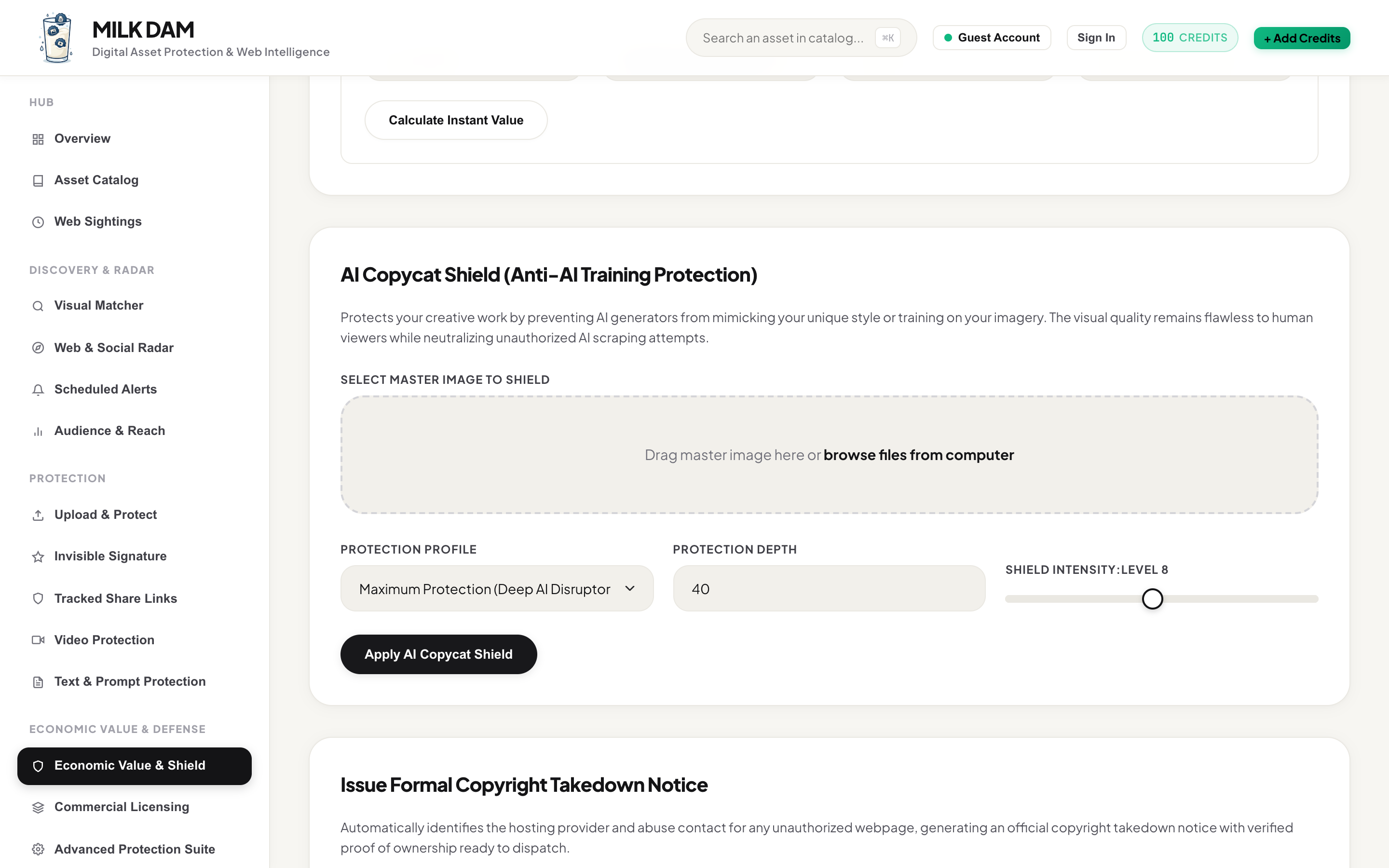This screenshot has width=1389, height=868.
Task: Click the Scheduled Alerts bell icon
Action: pyautogui.click(x=38, y=390)
